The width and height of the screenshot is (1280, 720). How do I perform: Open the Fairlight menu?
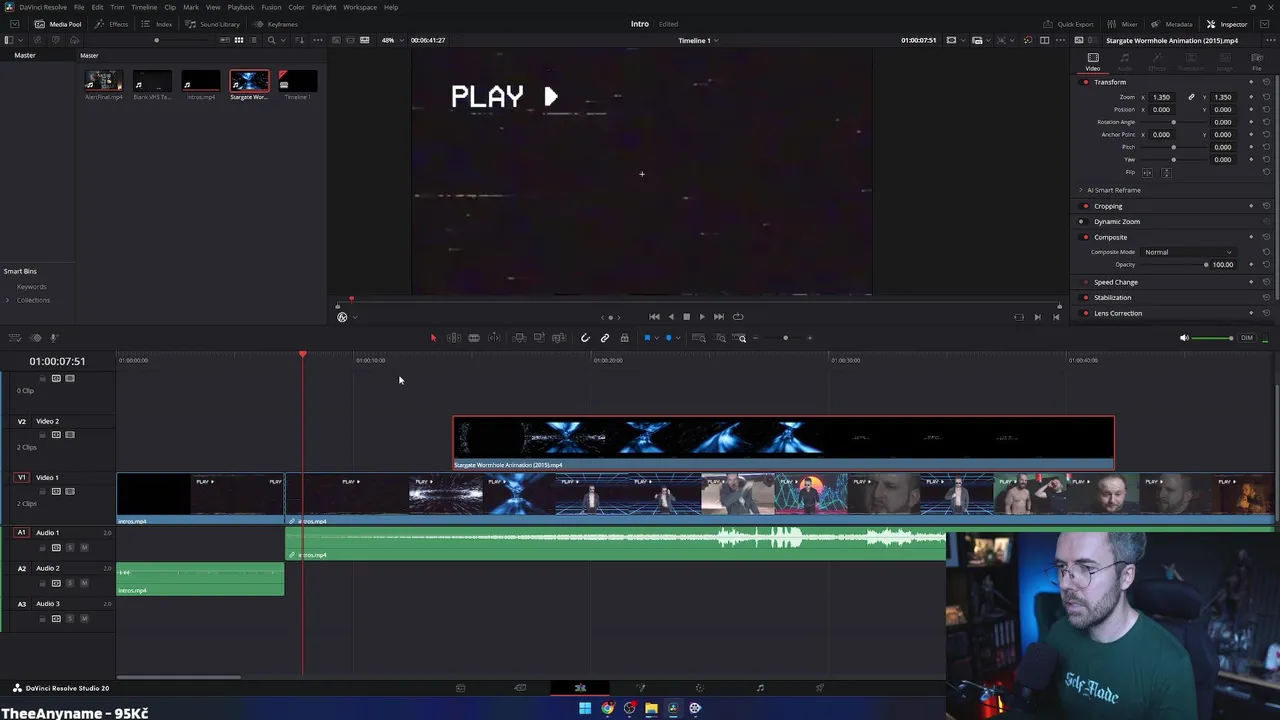point(324,7)
